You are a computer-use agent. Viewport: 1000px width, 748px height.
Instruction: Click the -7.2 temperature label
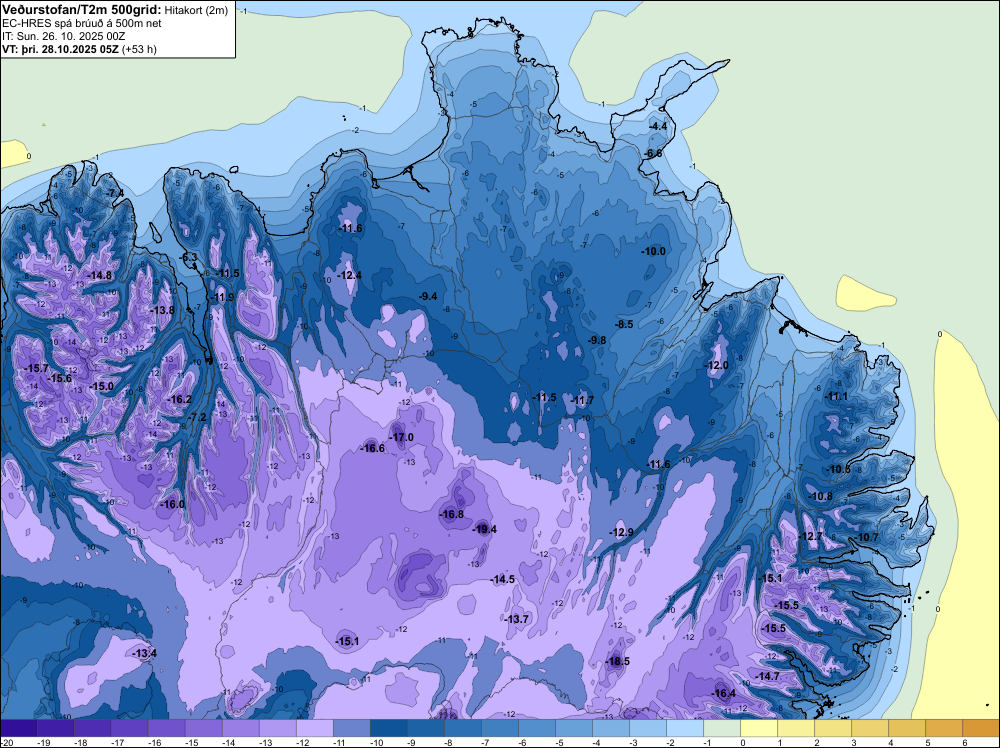click(x=197, y=418)
